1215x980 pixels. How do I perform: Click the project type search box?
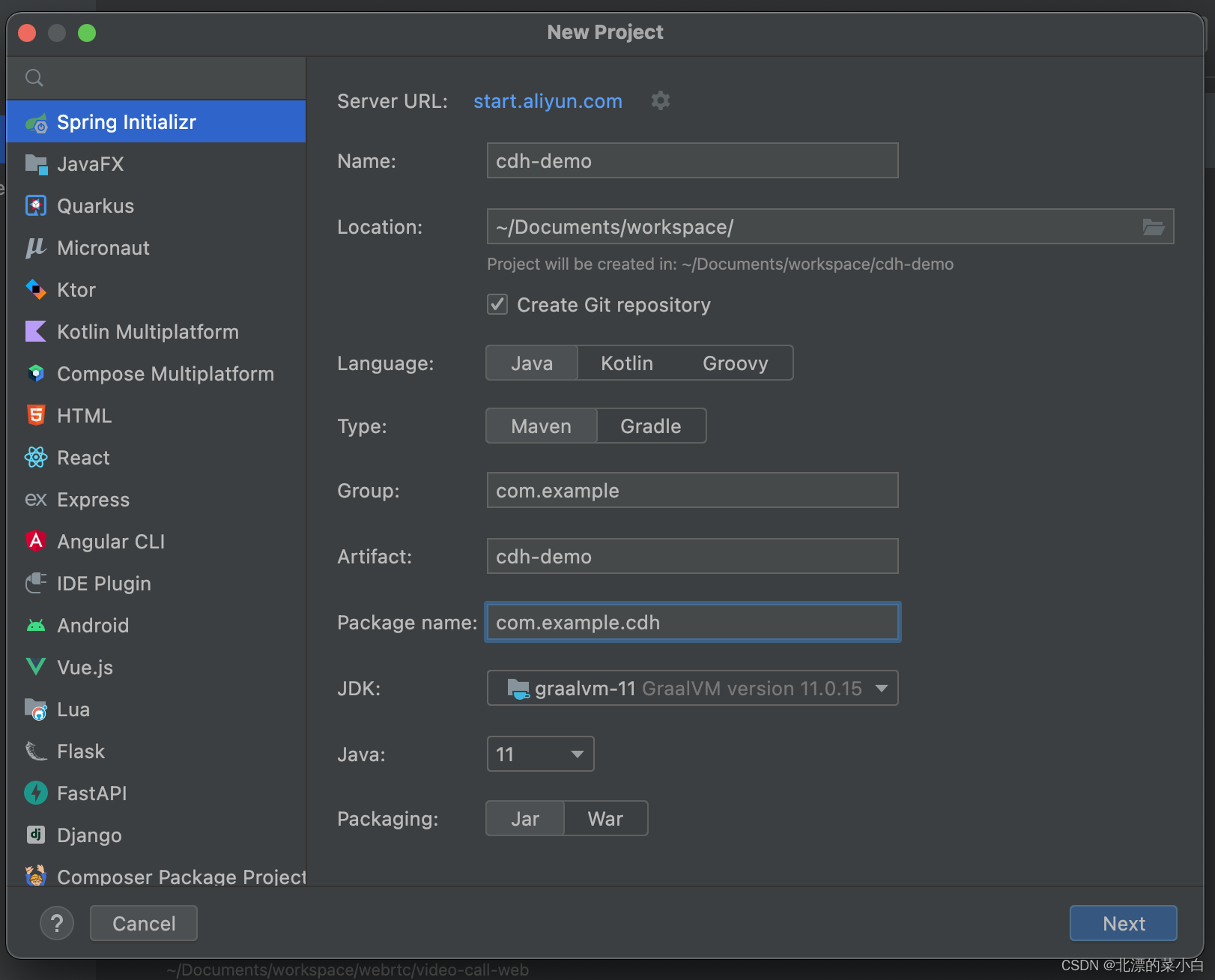coord(156,78)
